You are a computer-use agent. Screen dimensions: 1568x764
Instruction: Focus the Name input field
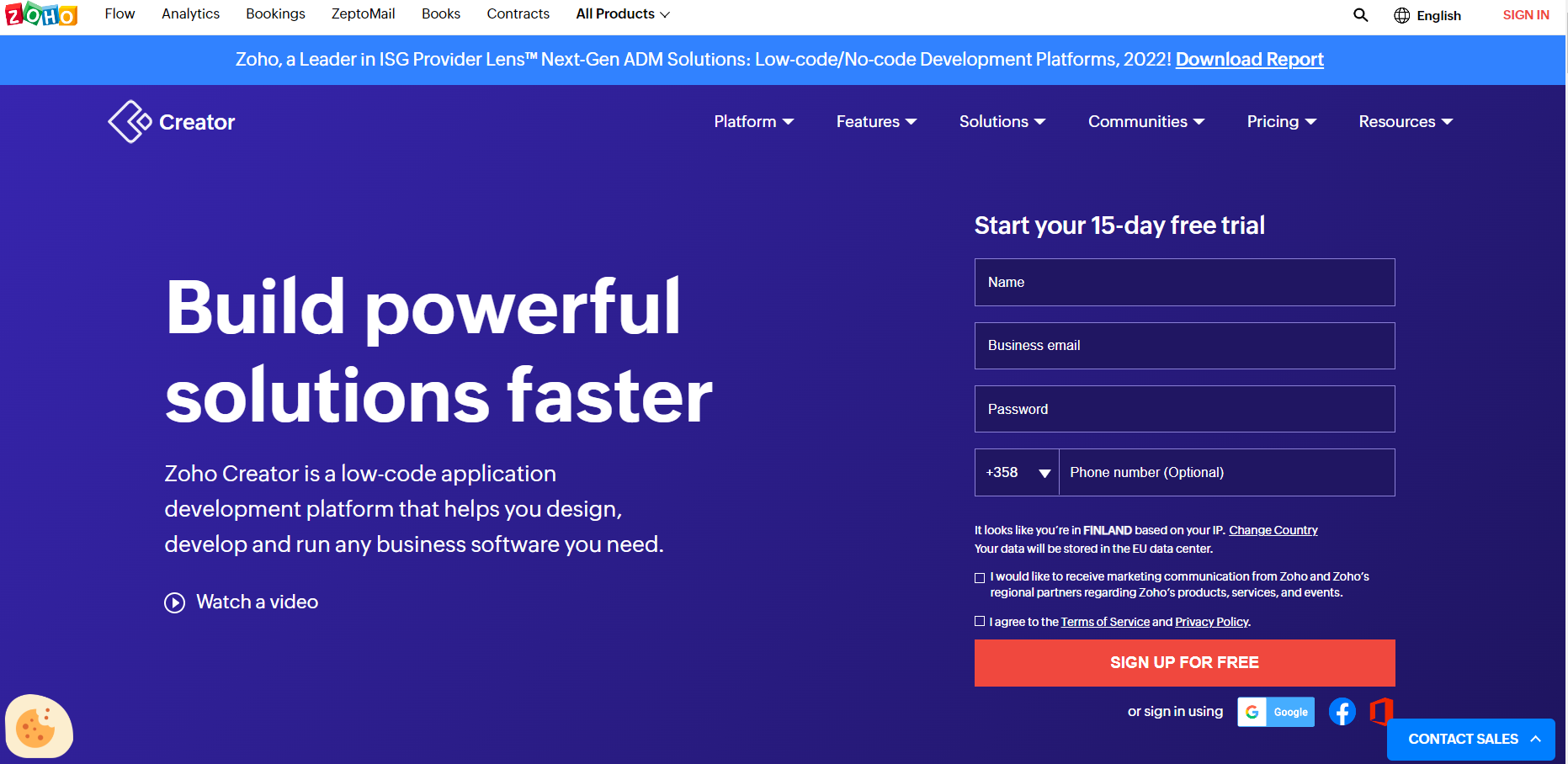click(x=1184, y=283)
